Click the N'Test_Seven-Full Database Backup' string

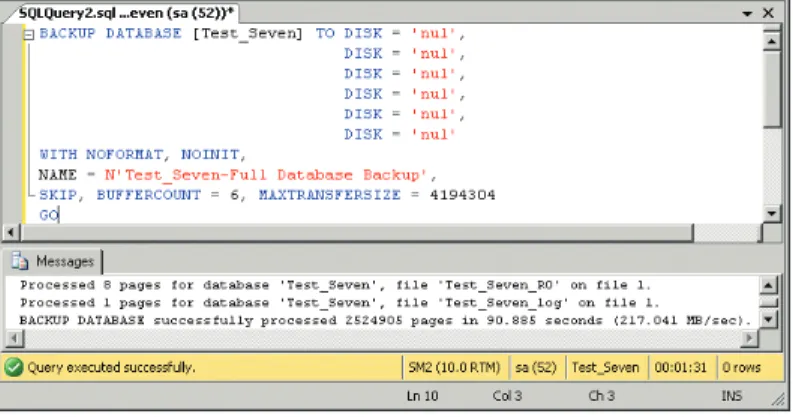pos(267,175)
